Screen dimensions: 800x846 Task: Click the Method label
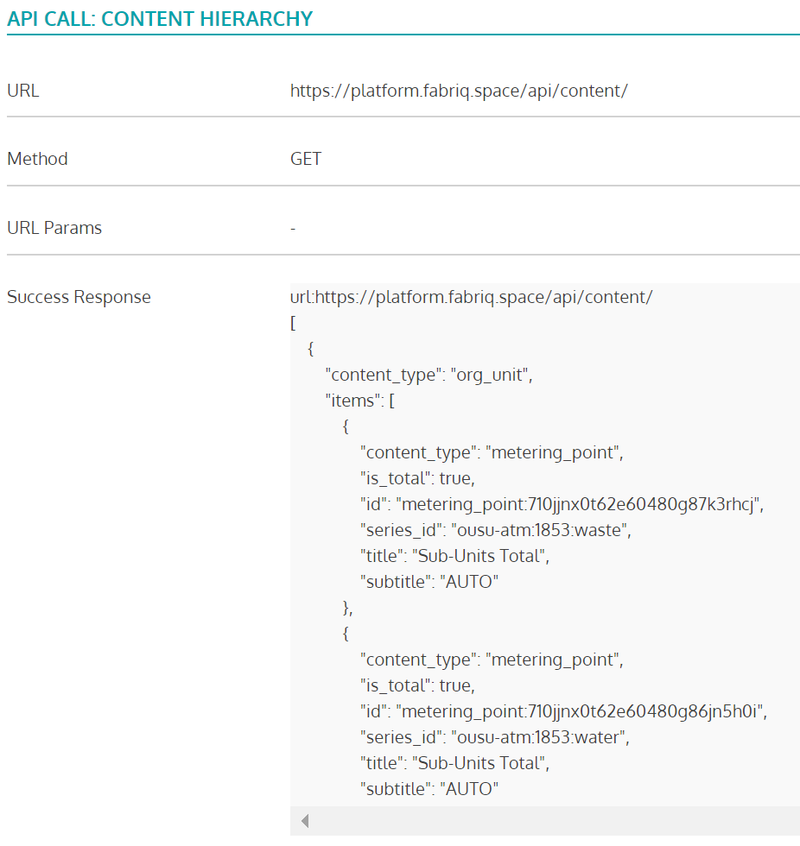(x=37, y=159)
